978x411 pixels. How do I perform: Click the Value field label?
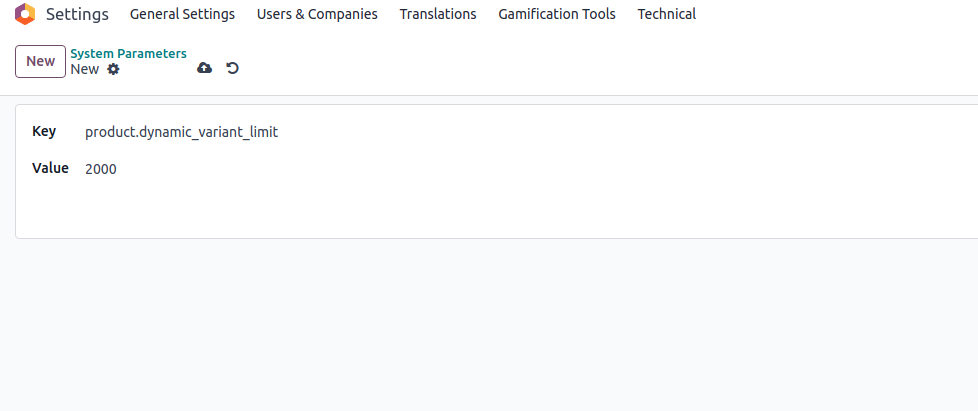[x=50, y=168]
